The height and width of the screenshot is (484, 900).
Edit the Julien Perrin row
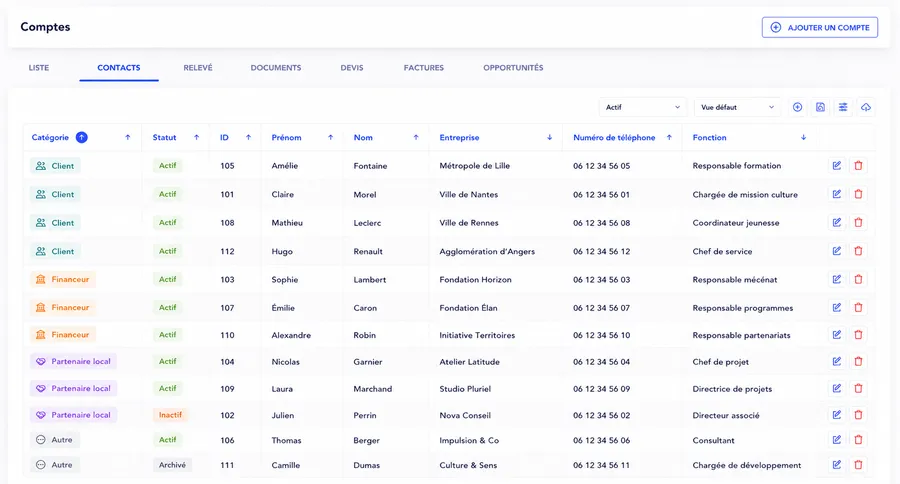837,415
